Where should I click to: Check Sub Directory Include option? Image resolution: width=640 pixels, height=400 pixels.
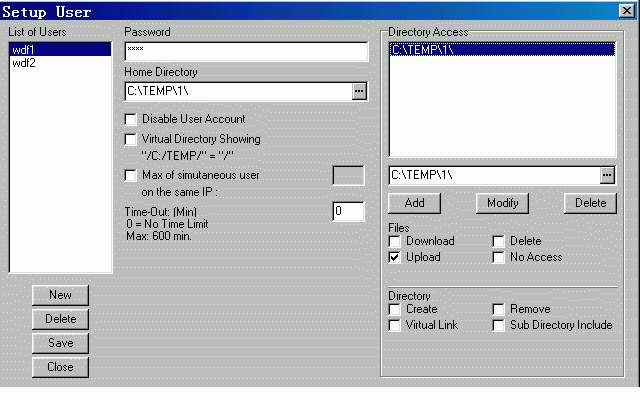499,325
